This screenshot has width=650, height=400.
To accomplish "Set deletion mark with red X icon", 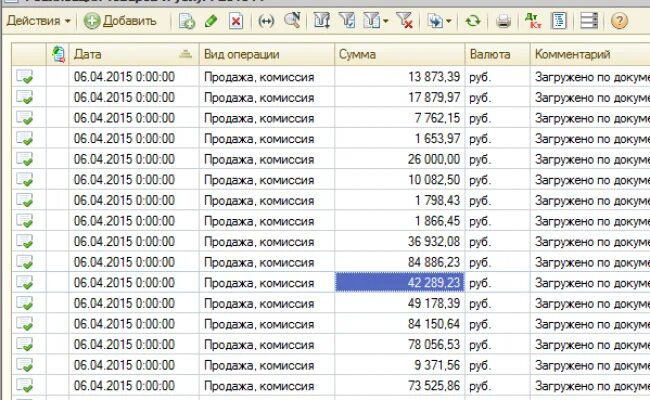I will click(x=236, y=20).
